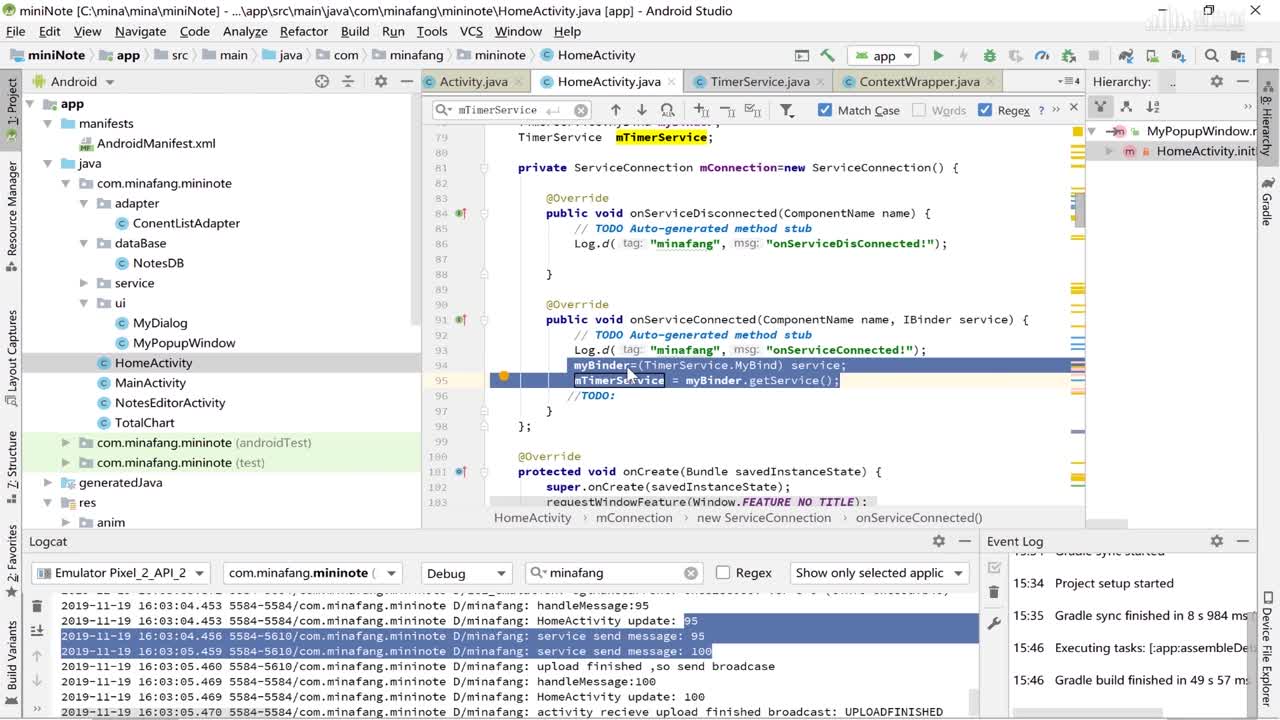Click the Search Everywhere magnifier icon
This screenshot has width=1280, height=720.
[1212, 56]
